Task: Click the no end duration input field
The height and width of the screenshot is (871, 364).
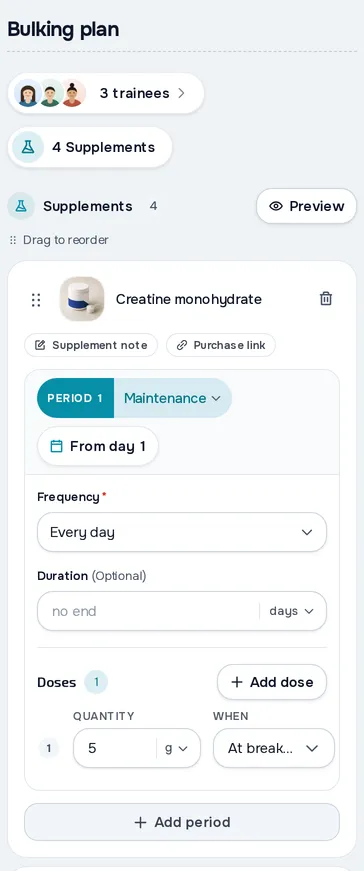Action: point(148,611)
